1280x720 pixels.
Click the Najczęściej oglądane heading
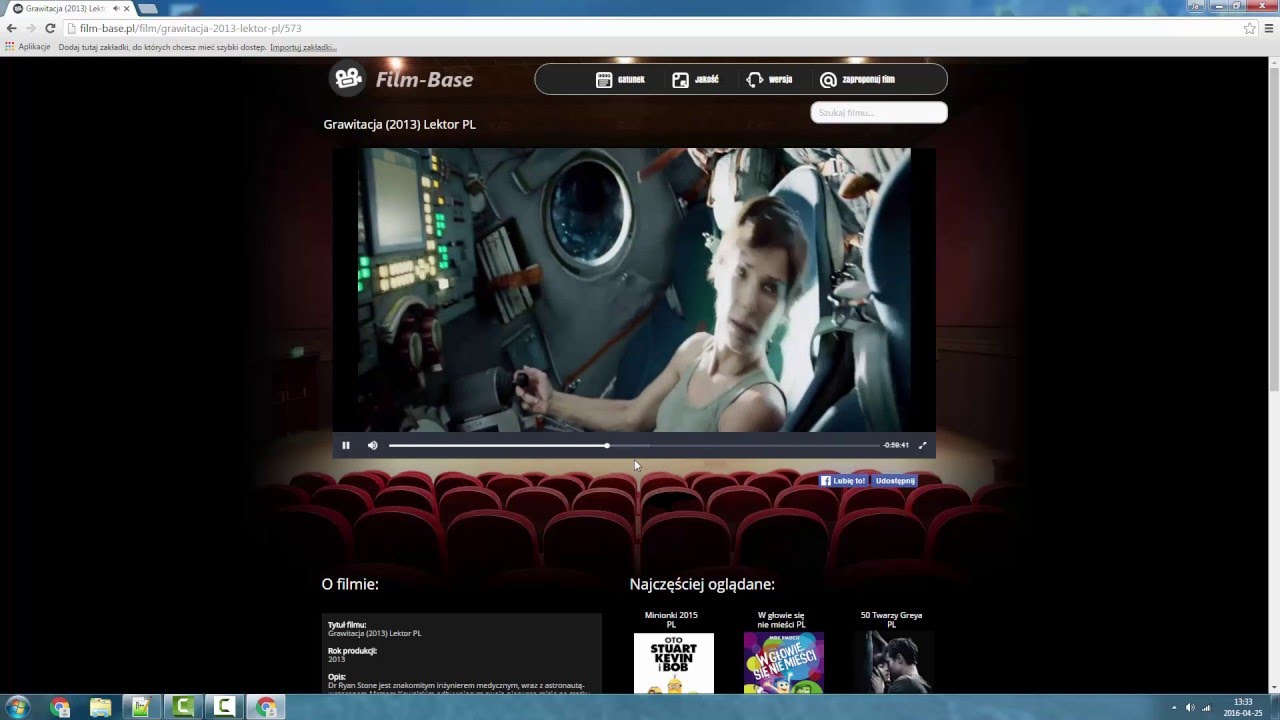(702, 584)
